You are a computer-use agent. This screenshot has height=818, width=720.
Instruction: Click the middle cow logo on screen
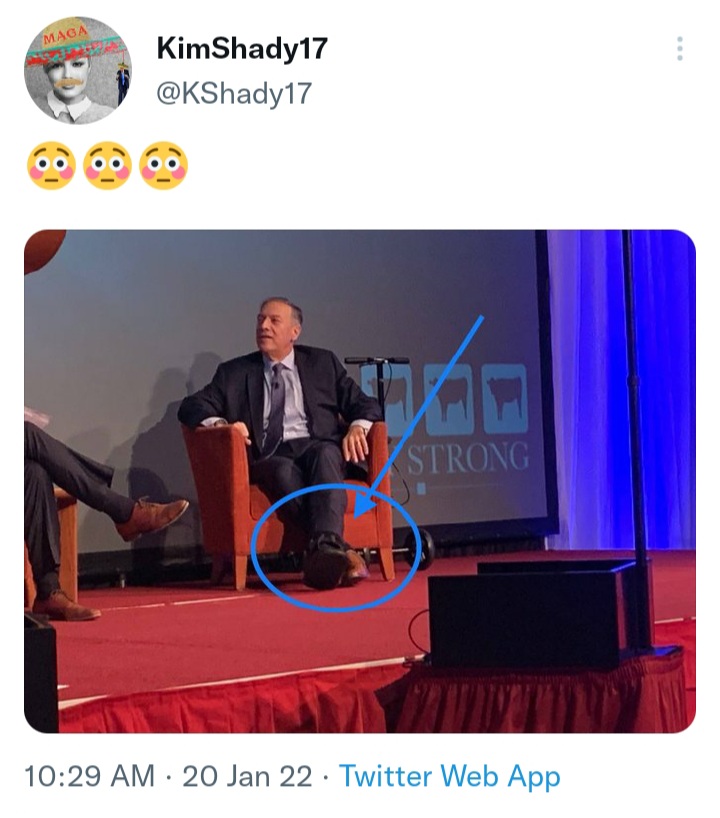pyautogui.click(x=448, y=399)
